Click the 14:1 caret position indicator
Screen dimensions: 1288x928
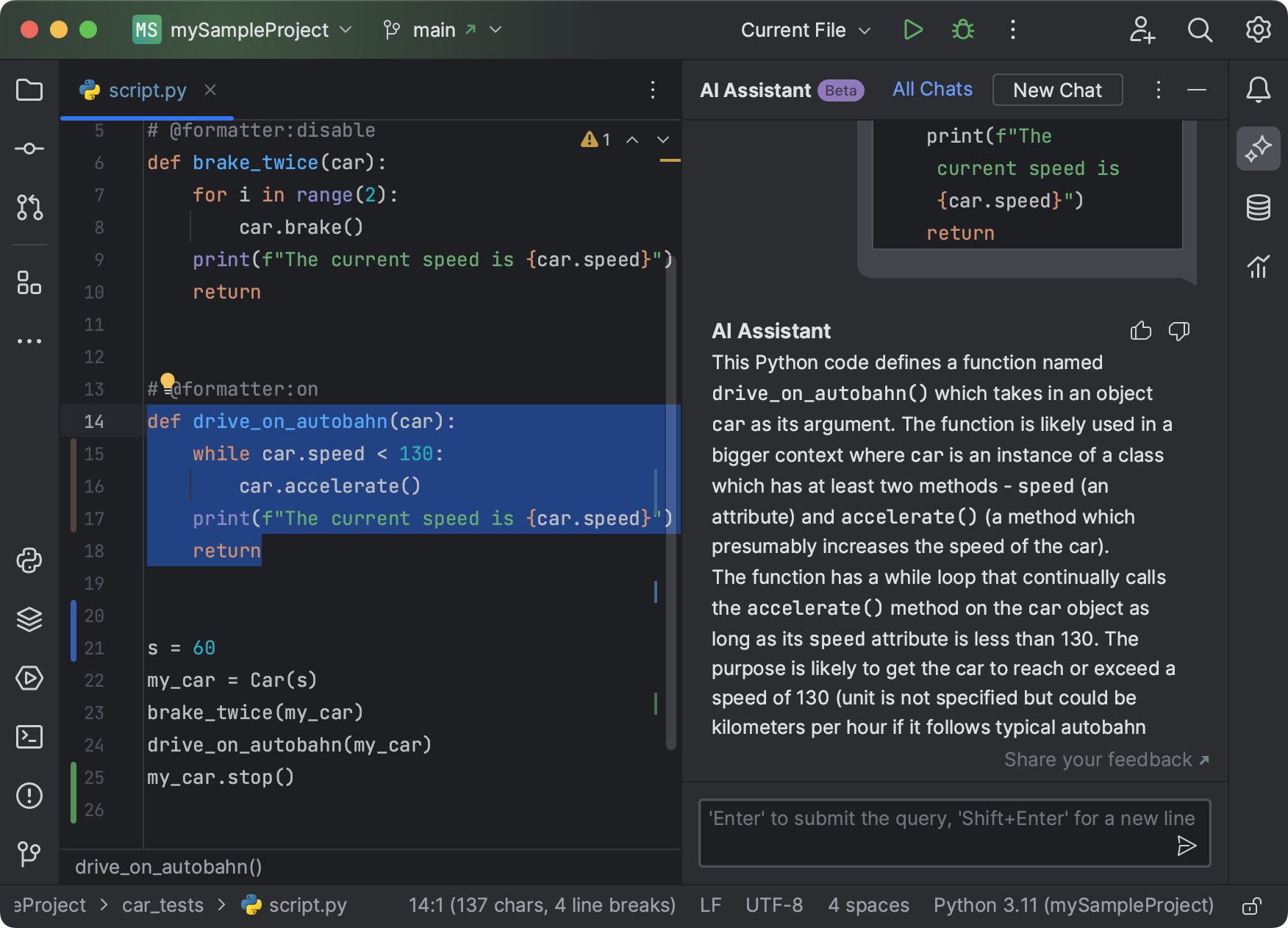pos(542,905)
